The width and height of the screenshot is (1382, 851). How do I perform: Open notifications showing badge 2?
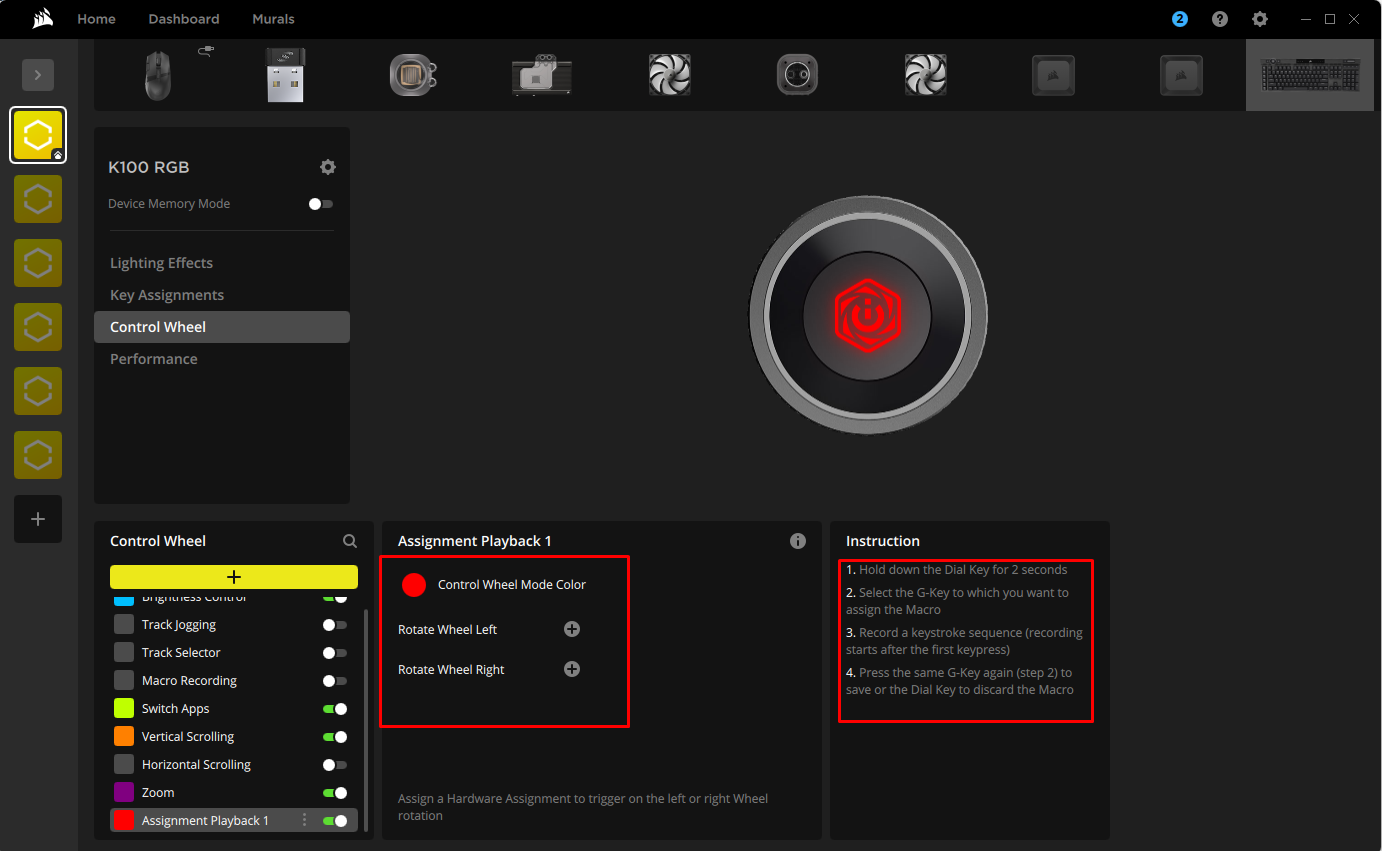(x=1180, y=19)
